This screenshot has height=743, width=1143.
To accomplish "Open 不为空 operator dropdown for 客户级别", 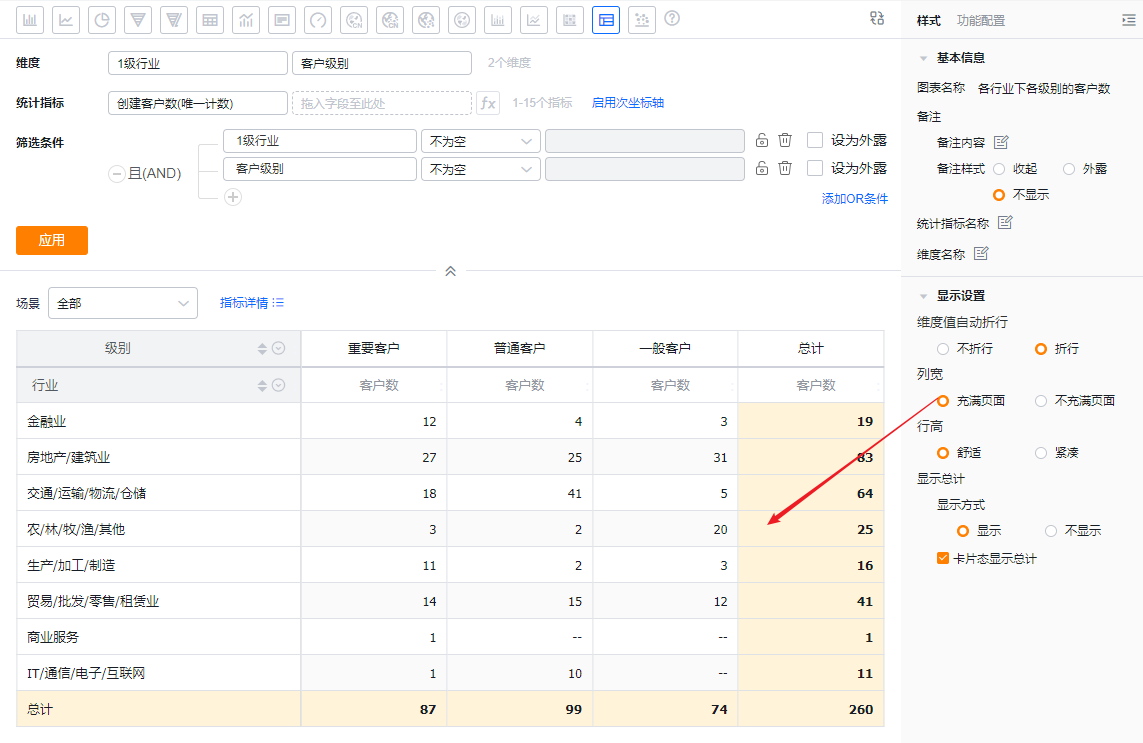I will click(480, 169).
